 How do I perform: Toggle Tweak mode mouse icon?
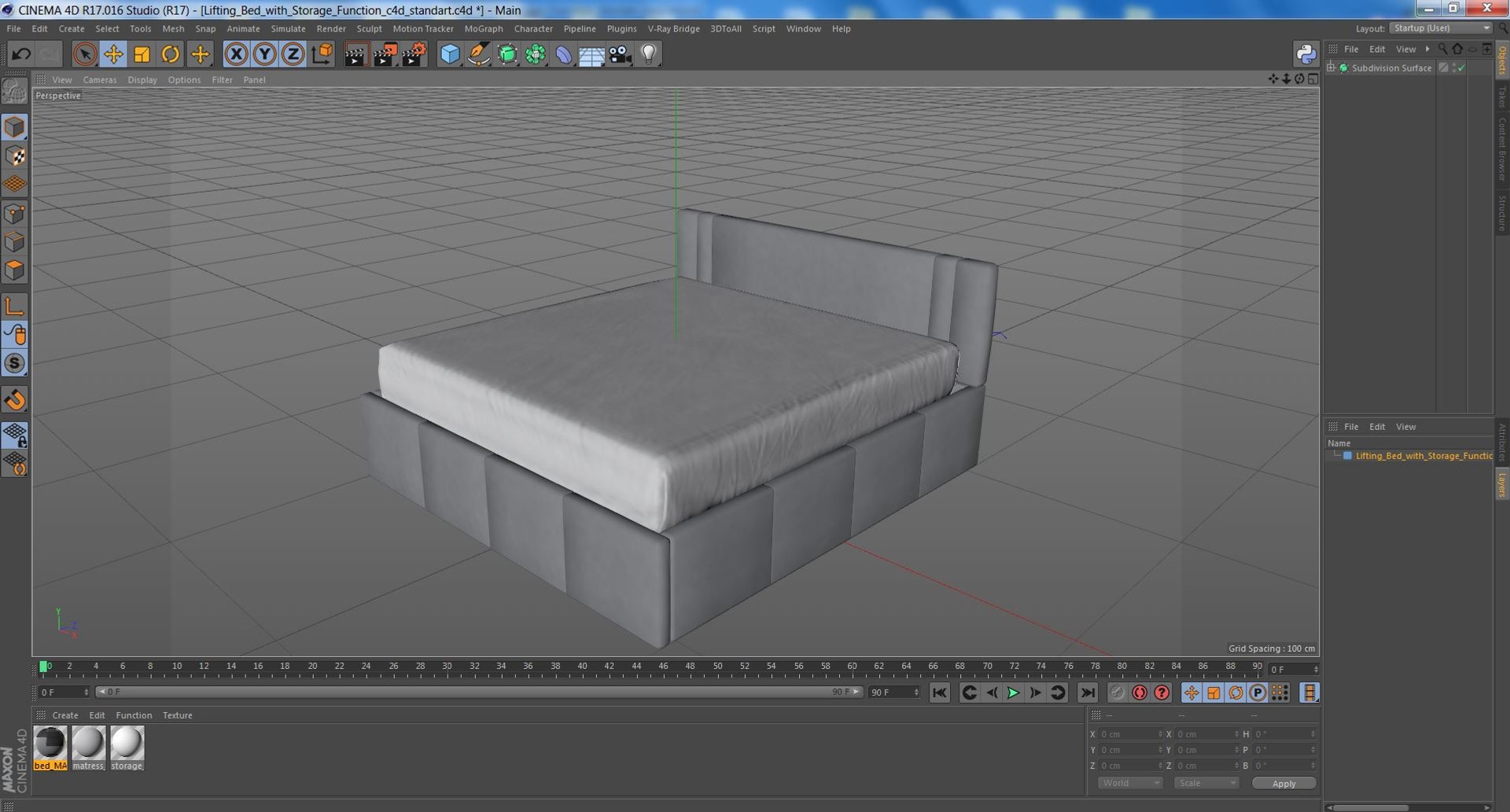pyautogui.click(x=15, y=335)
